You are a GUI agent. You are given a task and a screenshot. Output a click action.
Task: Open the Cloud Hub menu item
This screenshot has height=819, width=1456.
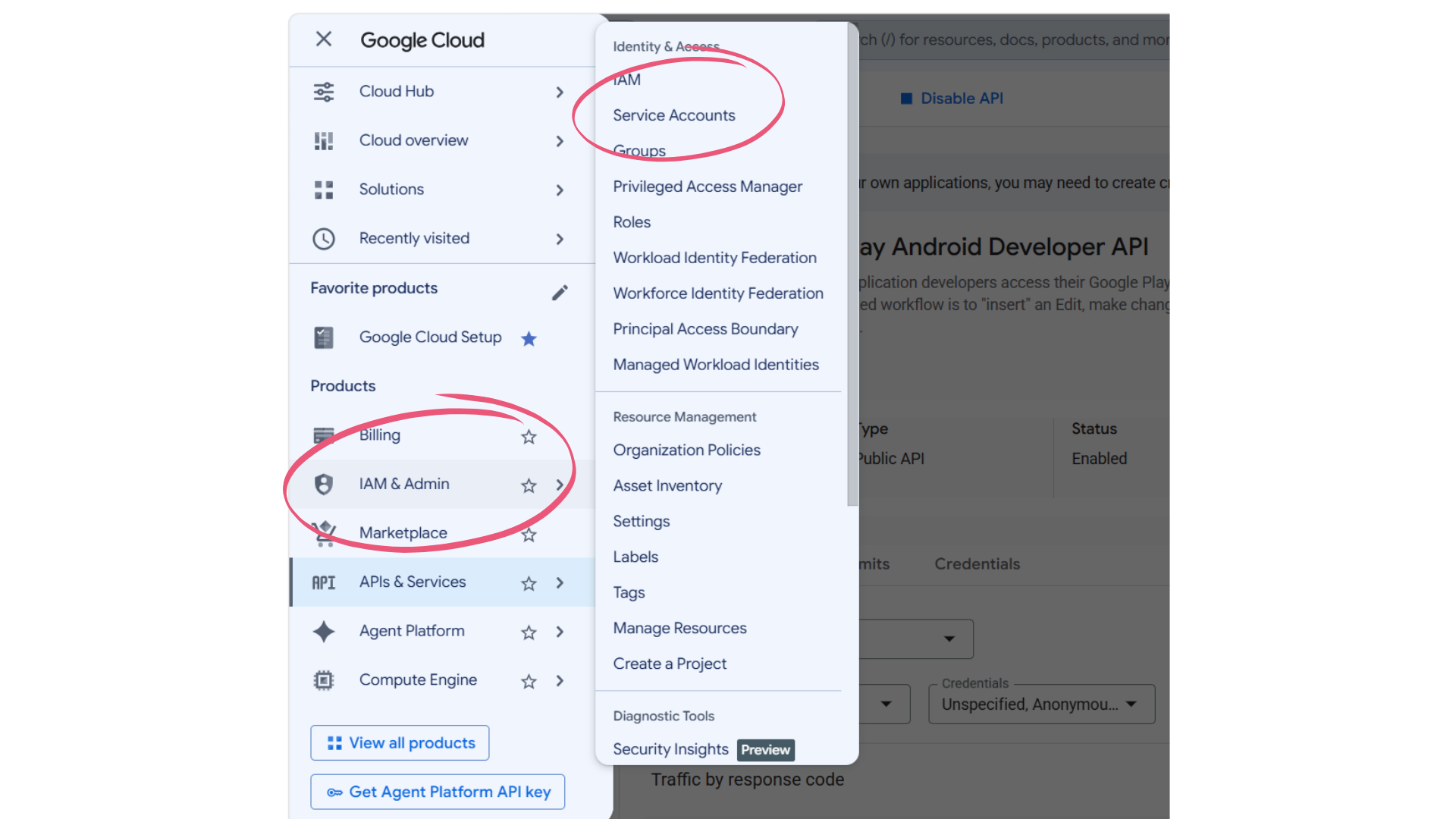(443, 92)
